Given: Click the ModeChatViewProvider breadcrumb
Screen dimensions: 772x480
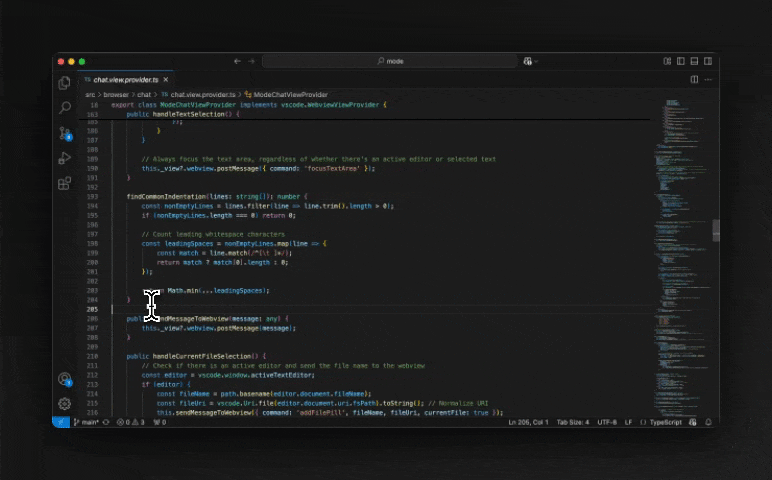Looking at the screenshot, I should click(x=286, y=95).
